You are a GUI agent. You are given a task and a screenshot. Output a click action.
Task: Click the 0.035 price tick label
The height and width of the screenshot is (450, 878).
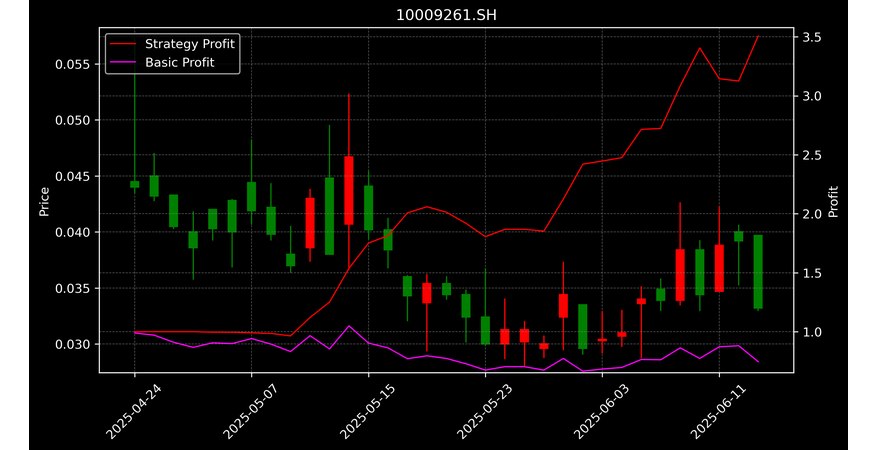pyautogui.click(x=72, y=288)
